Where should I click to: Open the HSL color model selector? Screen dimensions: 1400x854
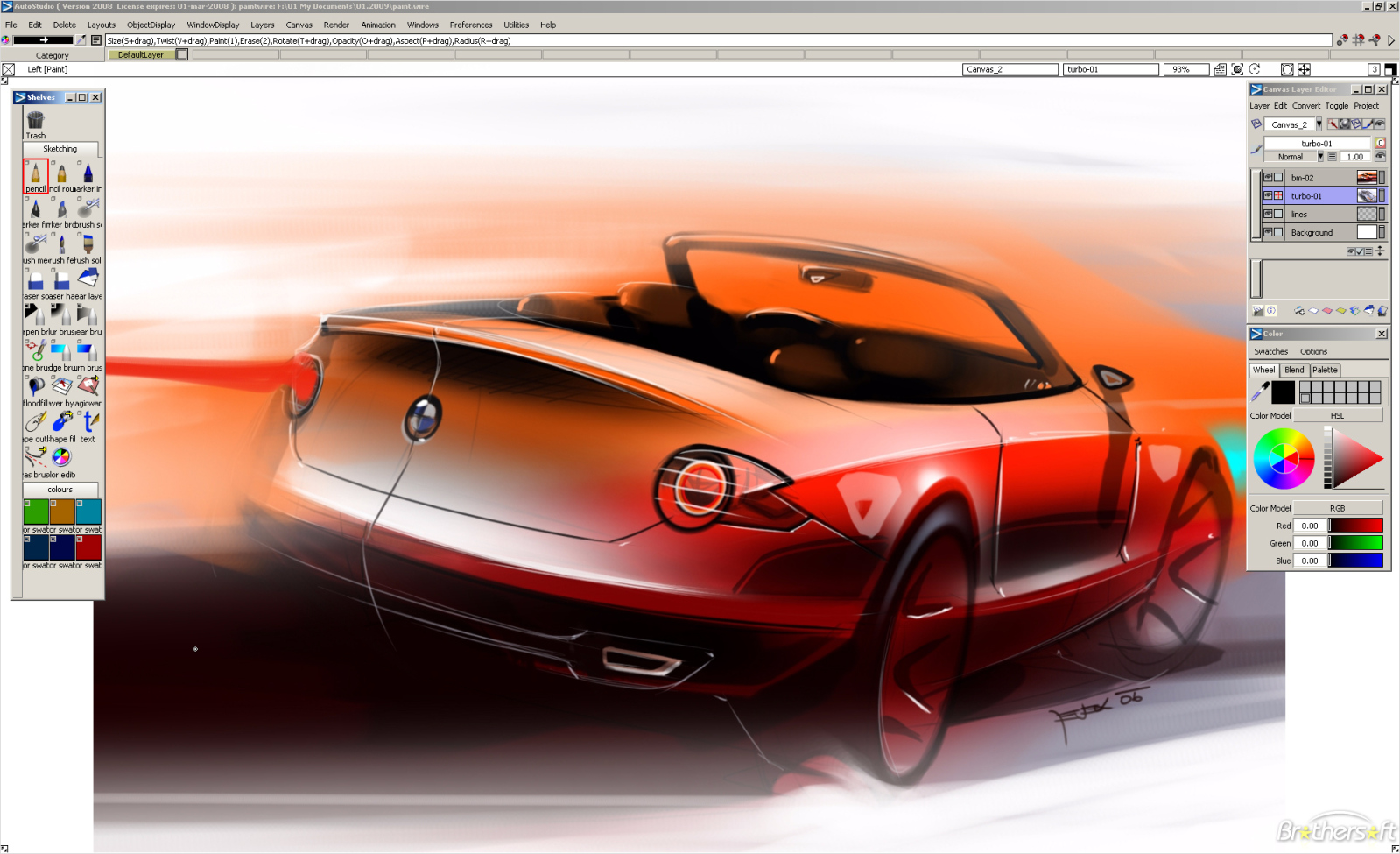(1338, 415)
